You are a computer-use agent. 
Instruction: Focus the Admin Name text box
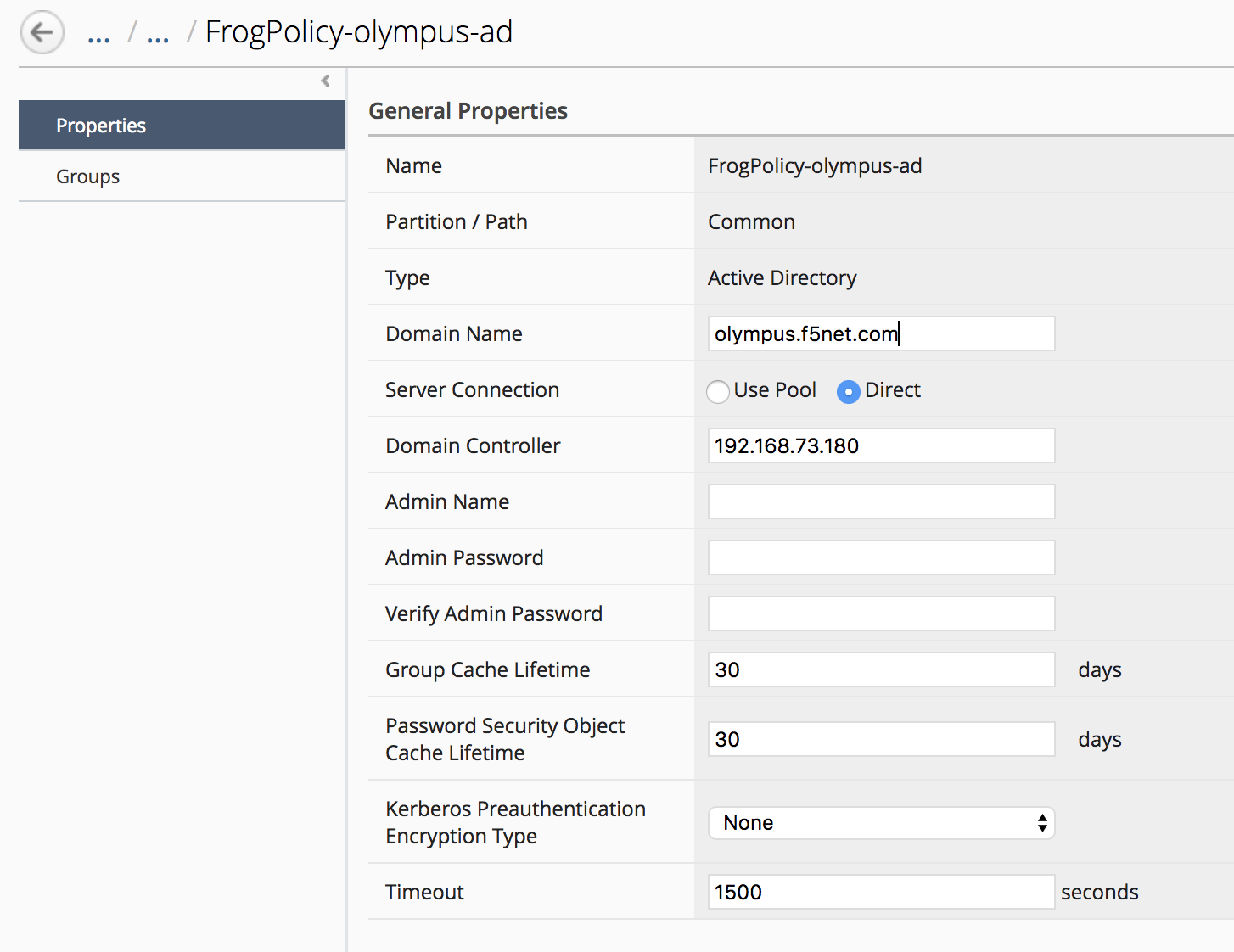[x=882, y=501]
